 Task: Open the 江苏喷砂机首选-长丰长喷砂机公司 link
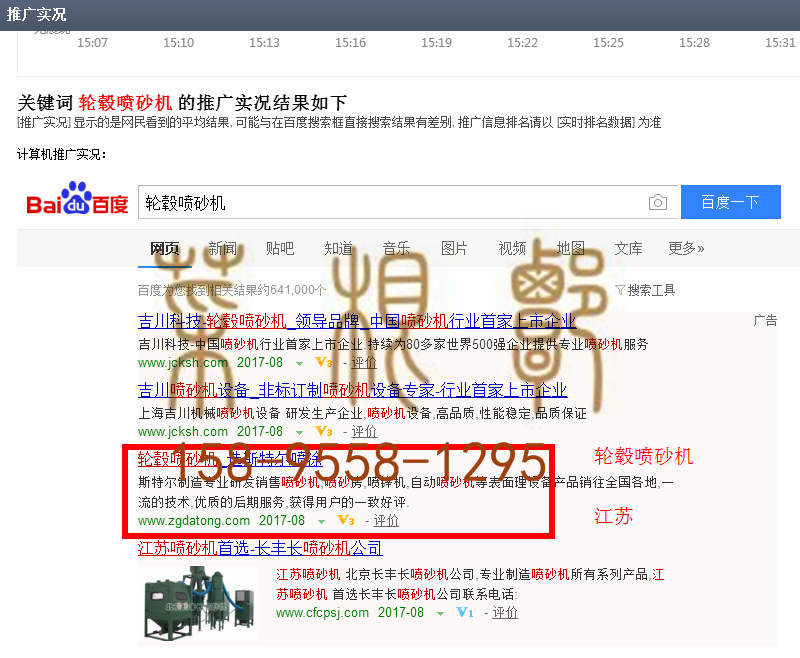coord(260,548)
